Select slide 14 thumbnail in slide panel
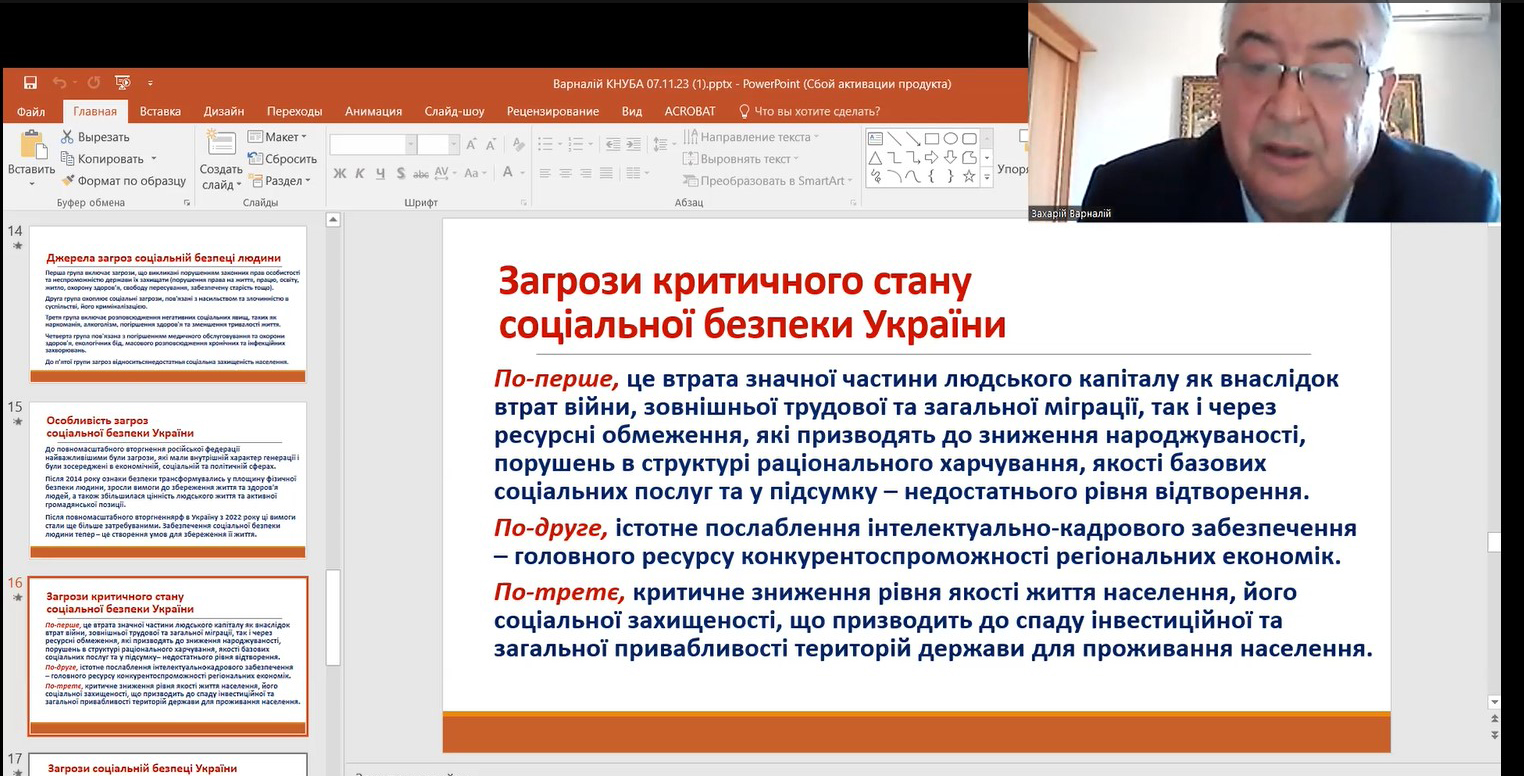Viewport: 1524px width, 776px height. (167, 304)
